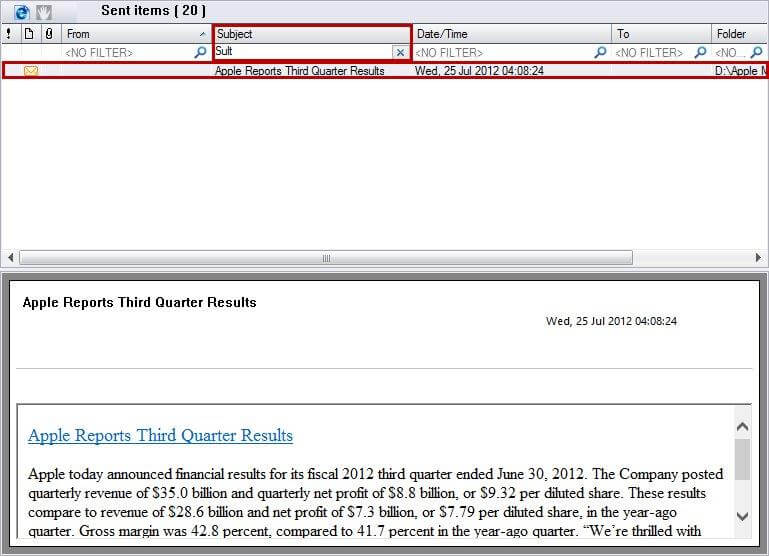
Task: Click the bold email subject in preview header
Action: (x=139, y=302)
